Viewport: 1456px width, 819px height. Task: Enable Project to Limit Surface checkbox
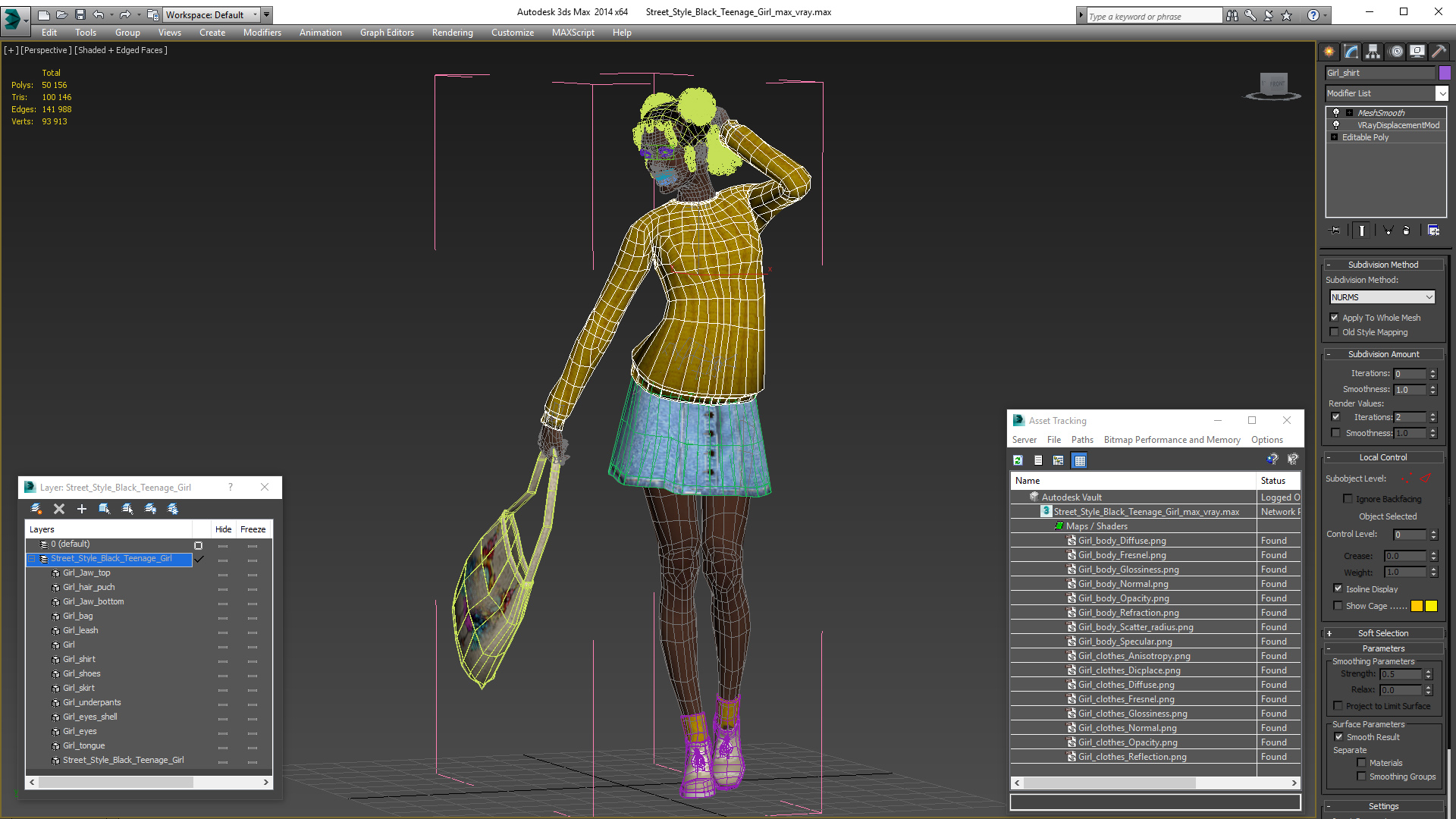click(x=1338, y=706)
